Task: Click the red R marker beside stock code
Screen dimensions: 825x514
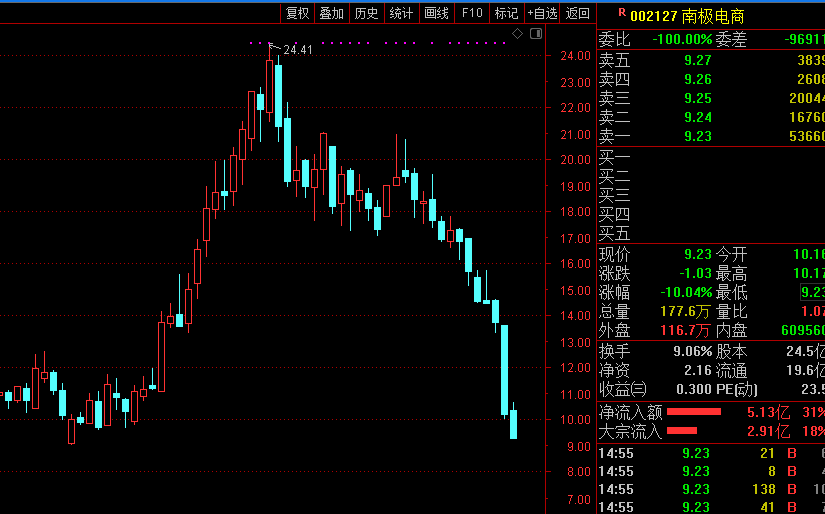Action: click(x=622, y=12)
